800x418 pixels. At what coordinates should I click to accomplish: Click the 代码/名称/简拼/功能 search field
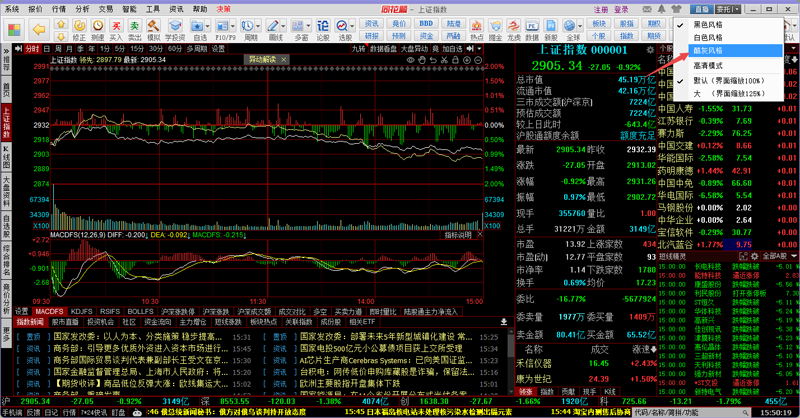coord(692,412)
